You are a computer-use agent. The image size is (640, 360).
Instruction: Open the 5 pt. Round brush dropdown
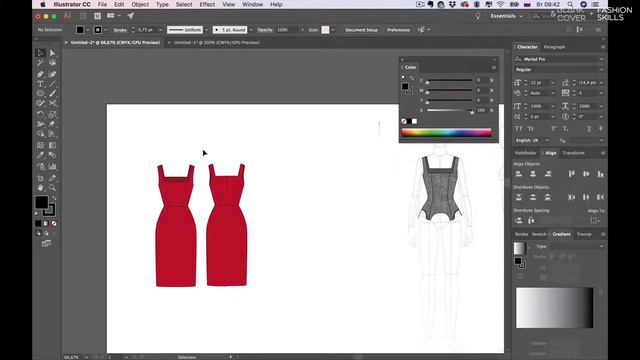tap(251, 30)
